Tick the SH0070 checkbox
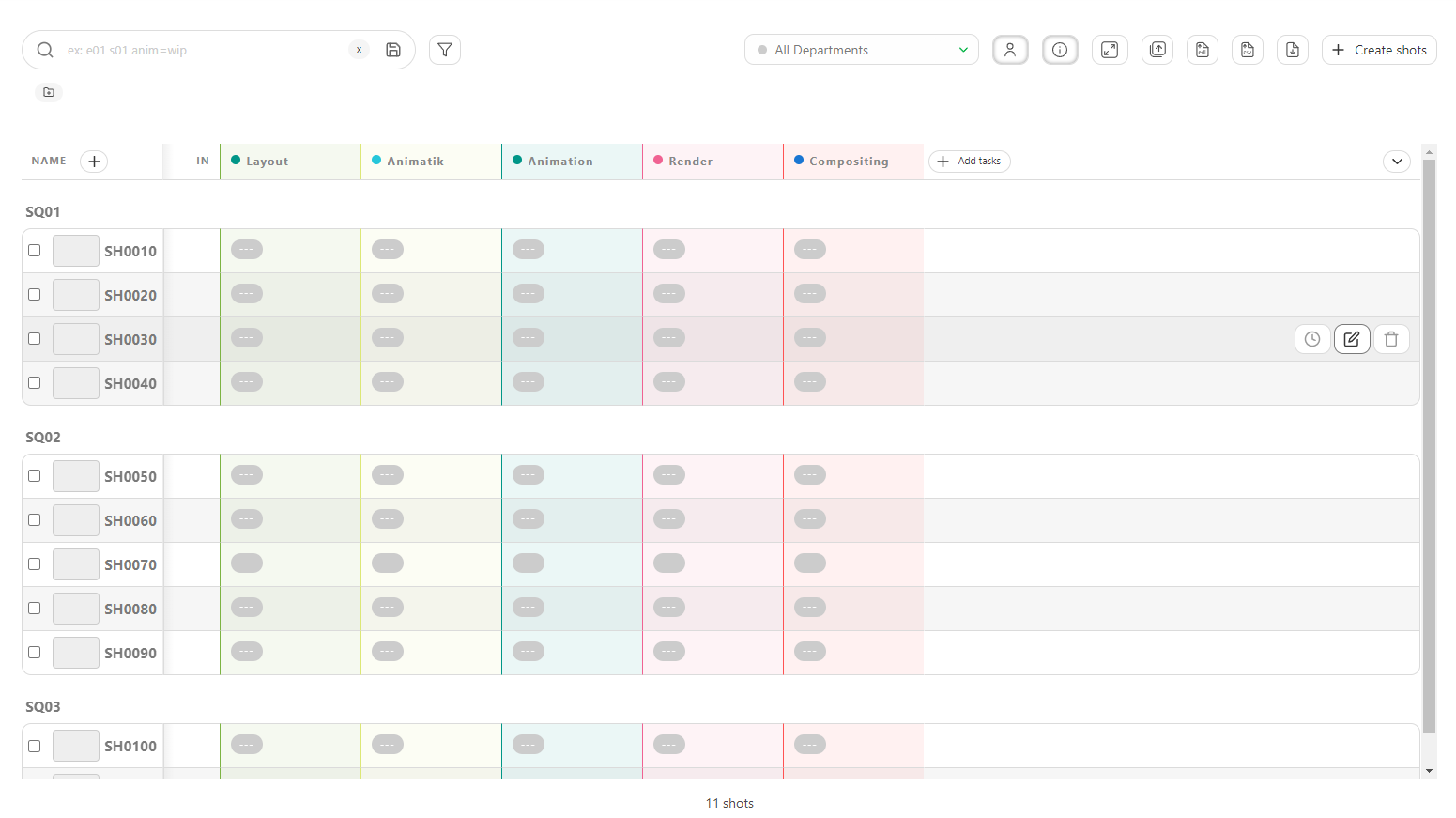This screenshot has height=818, width=1456. pyautogui.click(x=35, y=564)
